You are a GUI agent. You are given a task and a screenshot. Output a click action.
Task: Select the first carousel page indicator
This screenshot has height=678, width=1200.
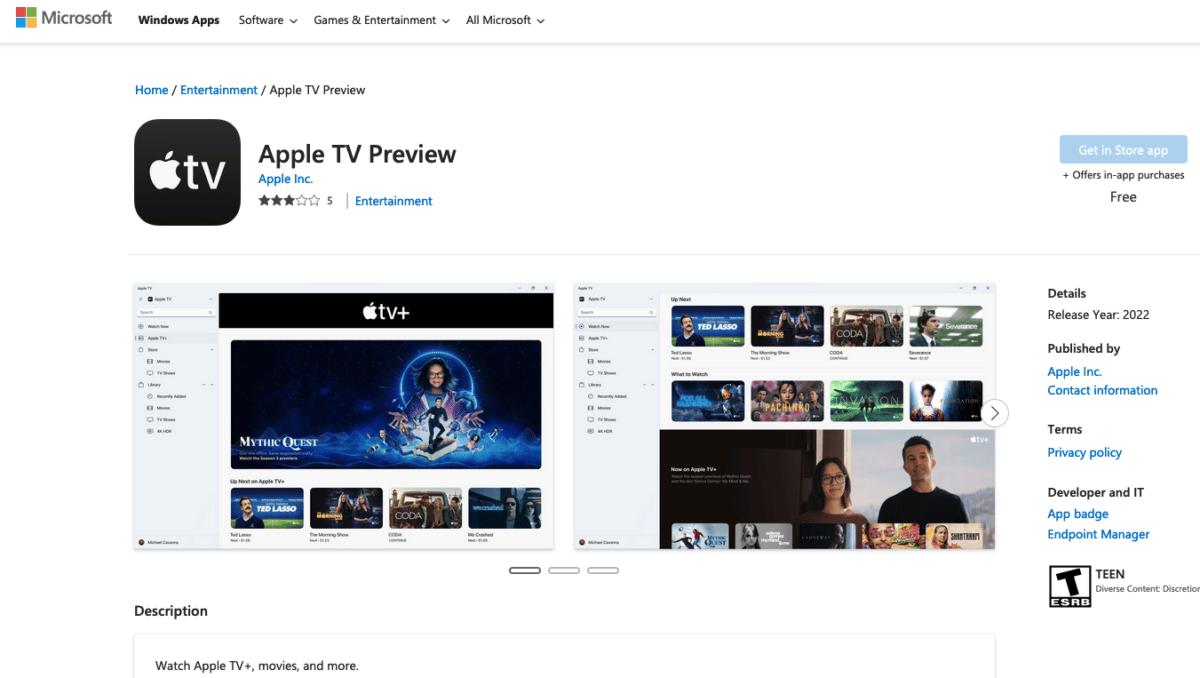tap(525, 570)
